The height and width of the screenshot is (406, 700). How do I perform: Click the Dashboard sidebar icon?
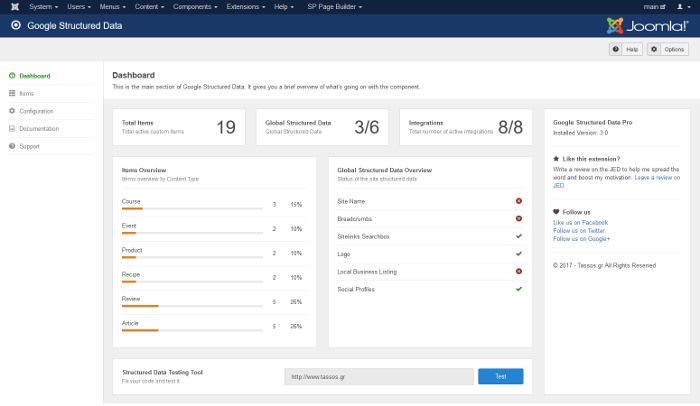click(x=12, y=76)
